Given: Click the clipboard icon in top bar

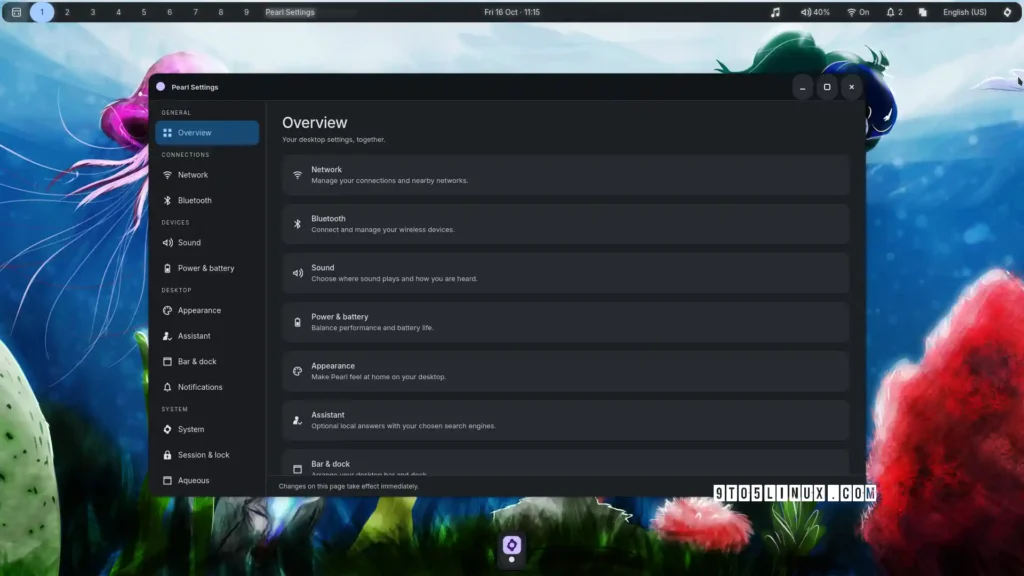Looking at the screenshot, I should coord(923,12).
